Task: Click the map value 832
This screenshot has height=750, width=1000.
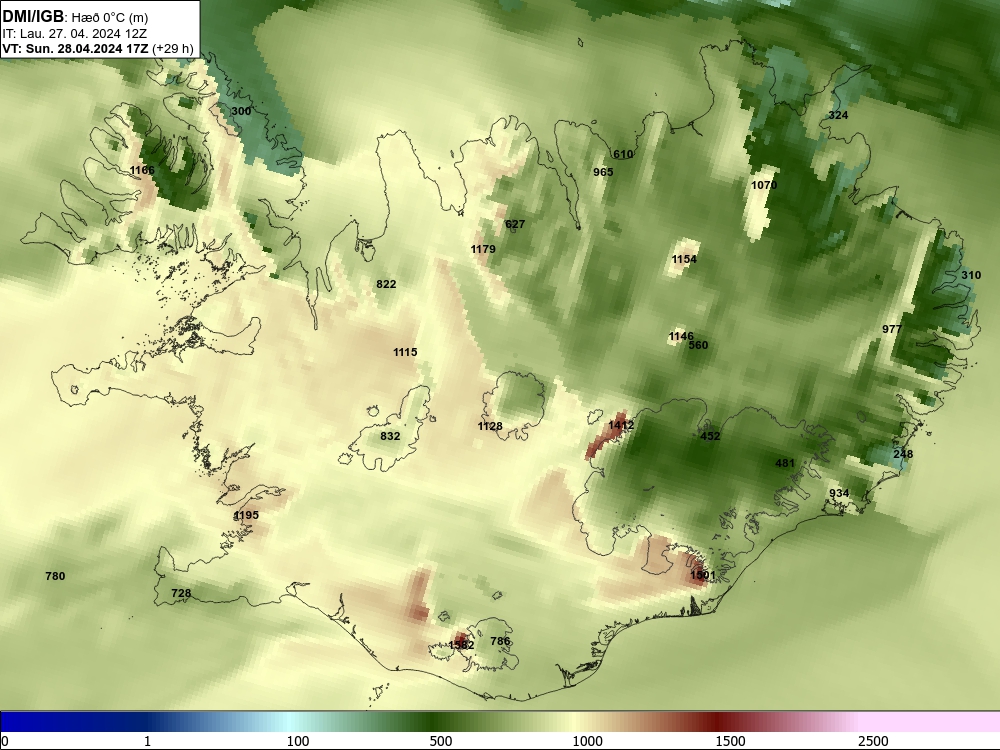Action: [390, 436]
